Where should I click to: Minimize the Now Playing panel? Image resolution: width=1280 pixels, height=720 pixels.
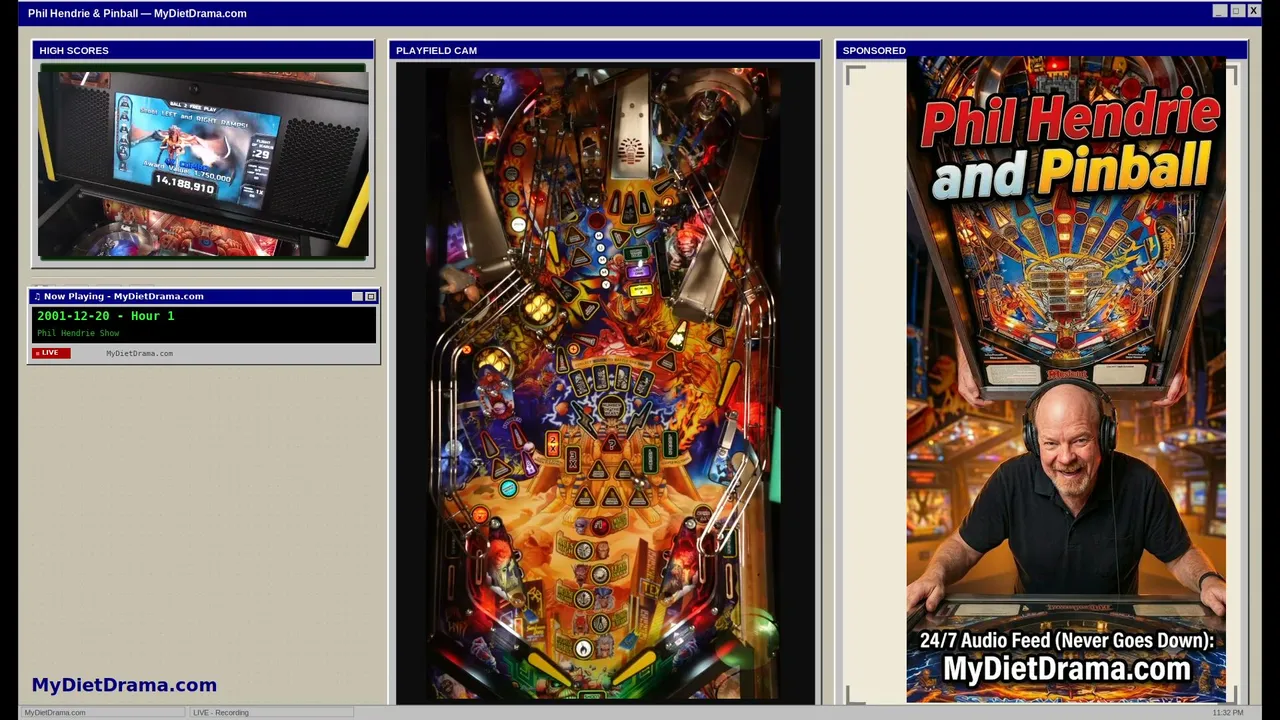pyautogui.click(x=357, y=296)
